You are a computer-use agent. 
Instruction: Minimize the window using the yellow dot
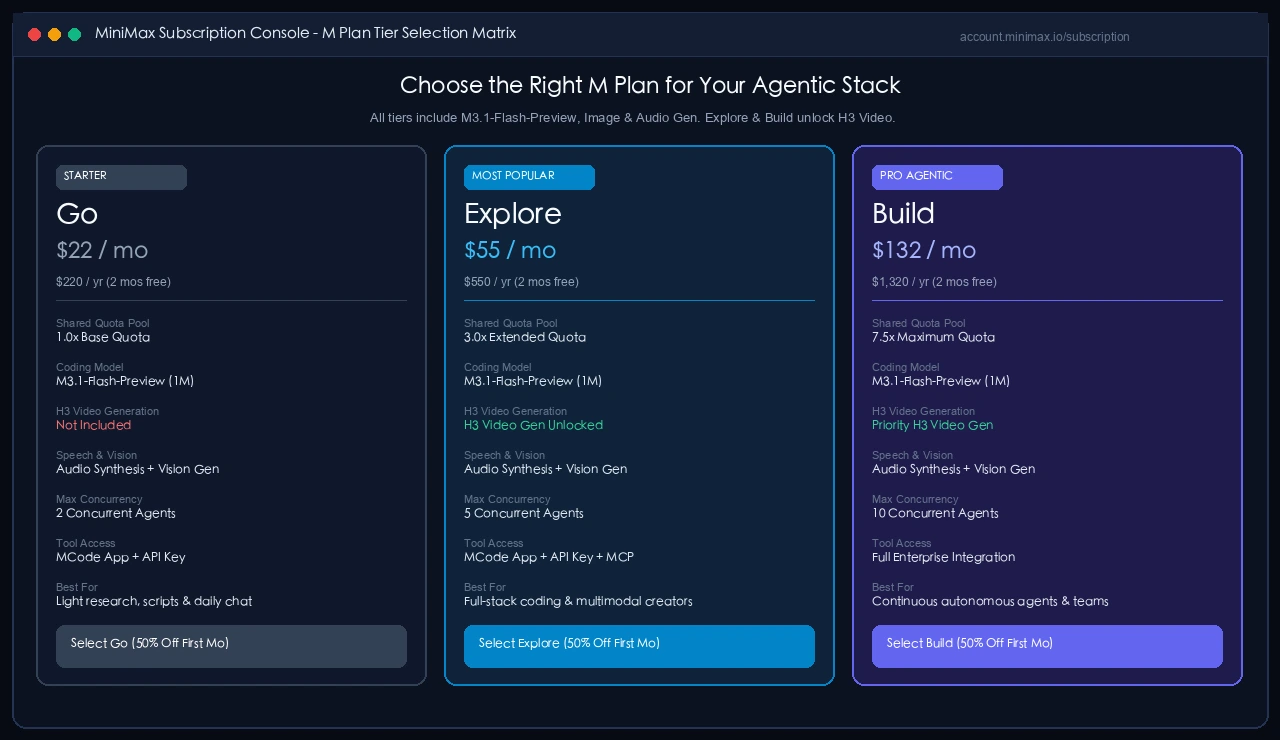pos(54,34)
